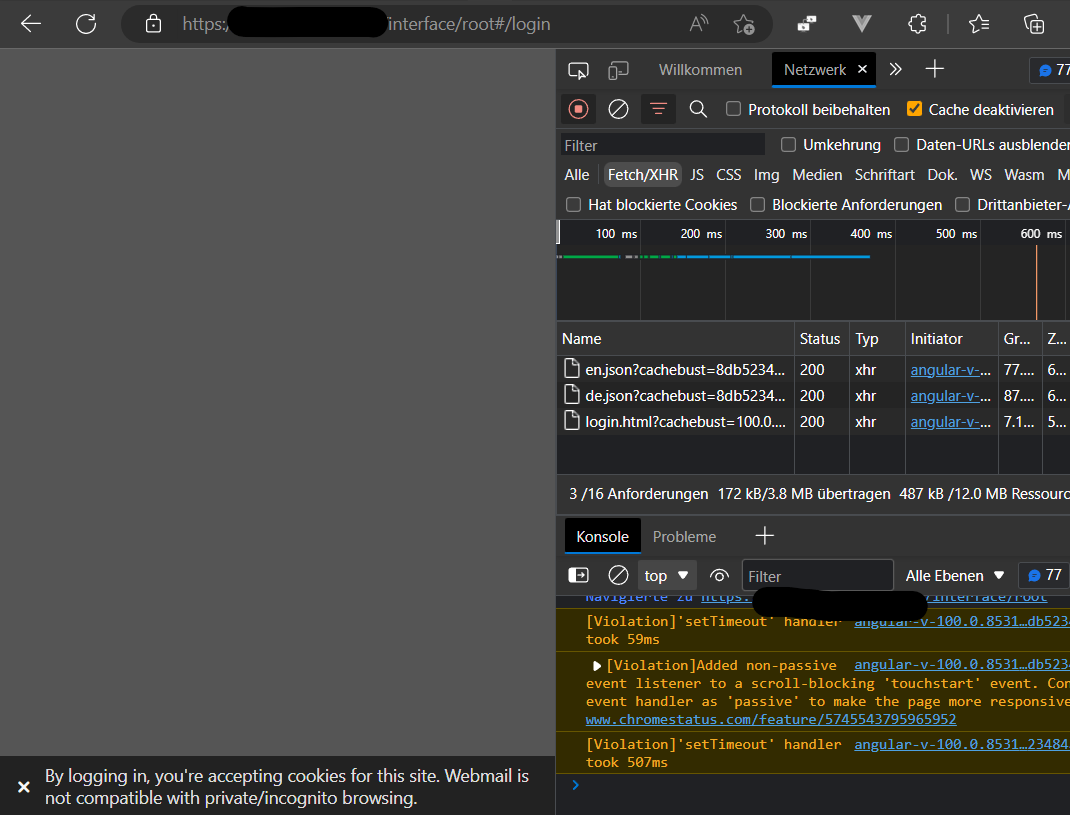The height and width of the screenshot is (815, 1070).
Task: Switch to the Willkommen tab
Action: [x=700, y=70]
